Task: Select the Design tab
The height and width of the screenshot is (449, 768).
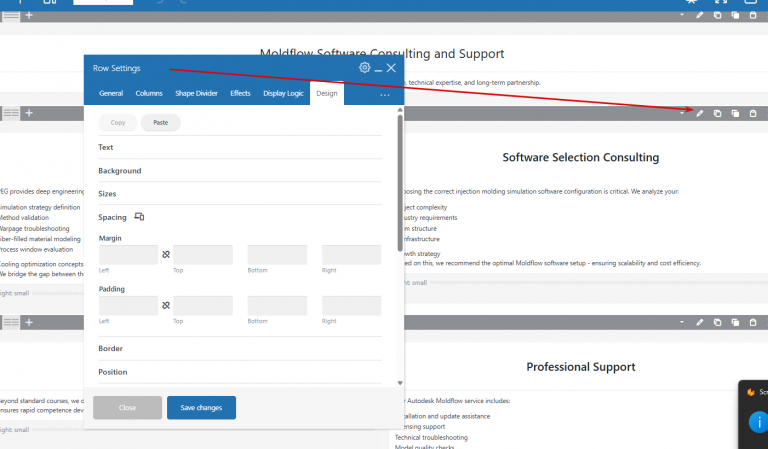Action: pos(327,93)
